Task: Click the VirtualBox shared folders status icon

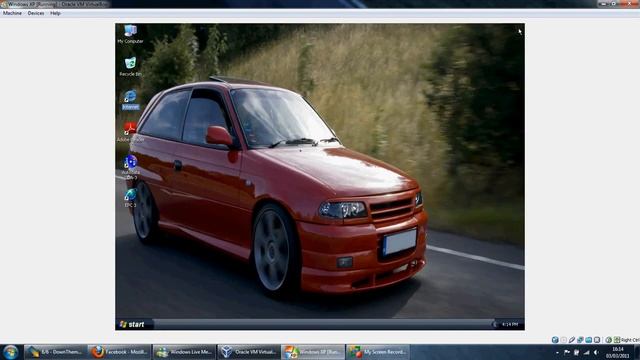Action: [589, 340]
